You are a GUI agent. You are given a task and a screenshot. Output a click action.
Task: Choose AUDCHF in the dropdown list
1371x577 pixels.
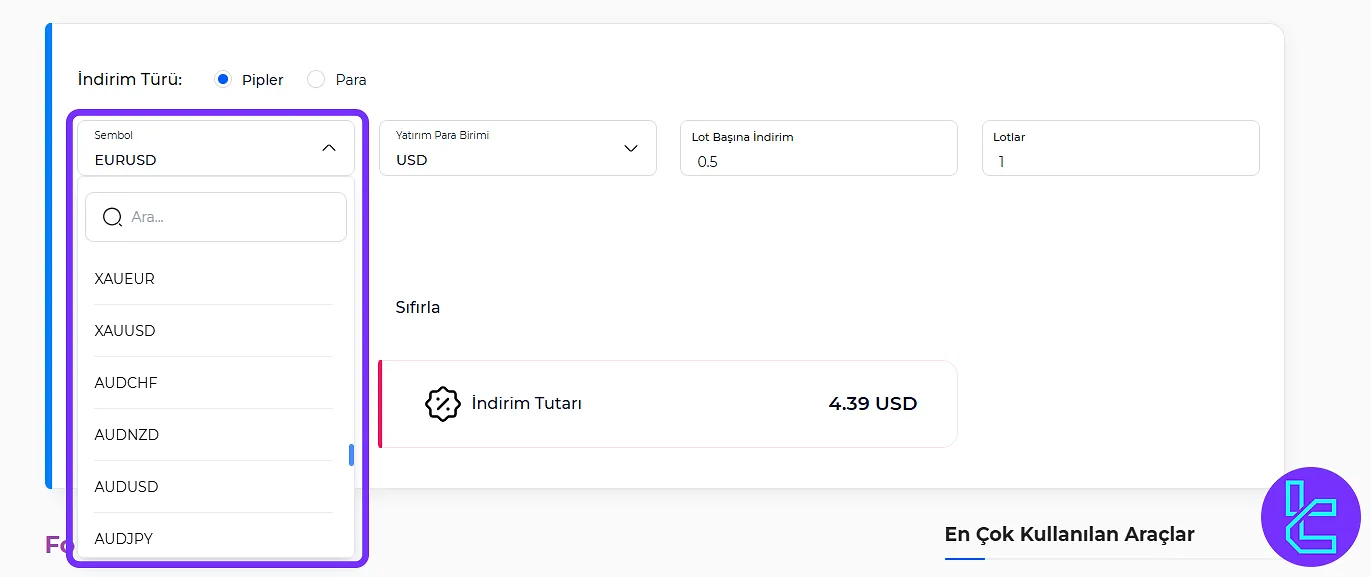[x=126, y=382]
